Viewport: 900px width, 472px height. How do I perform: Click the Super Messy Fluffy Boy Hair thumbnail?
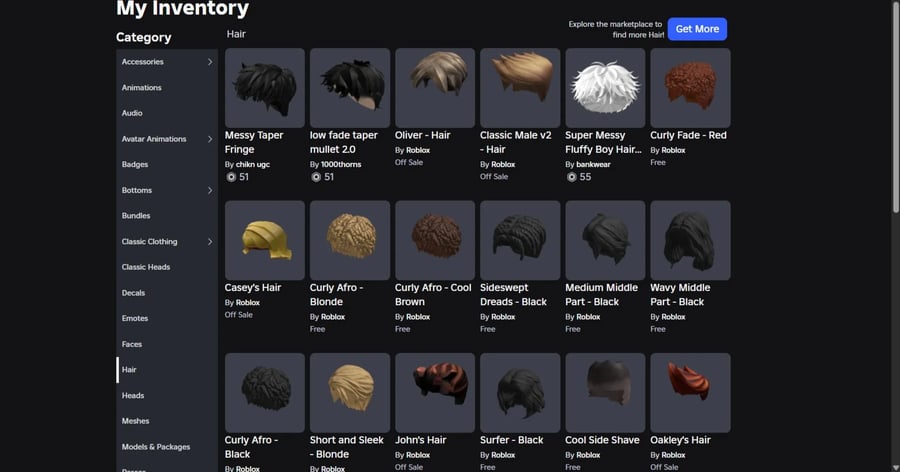tap(605, 87)
